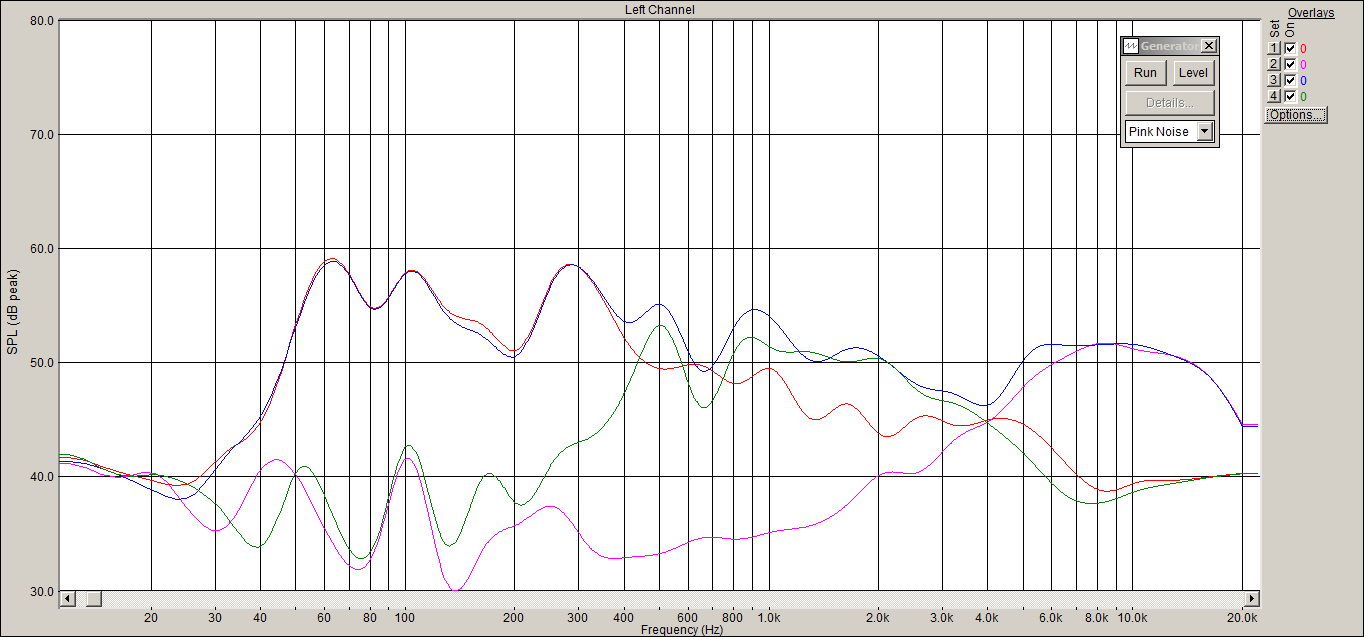Click overlay Set button 4
This screenshot has height=637, width=1364.
click(x=1274, y=96)
